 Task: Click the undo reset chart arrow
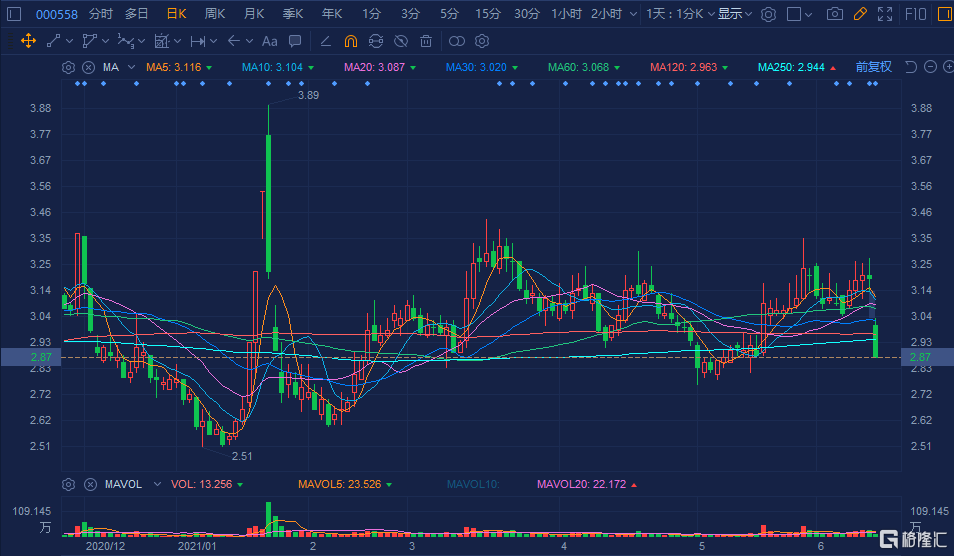coord(911,67)
